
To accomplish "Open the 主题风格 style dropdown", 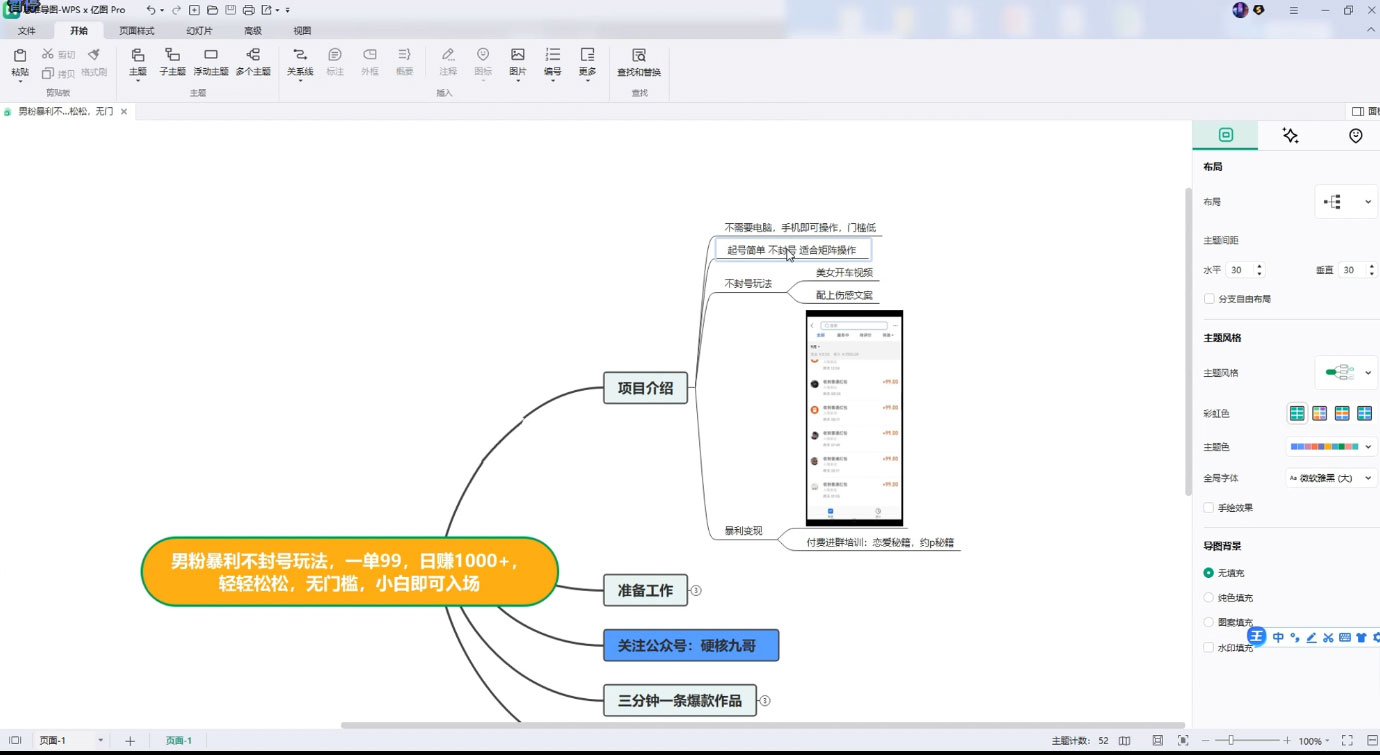I will (1346, 373).
